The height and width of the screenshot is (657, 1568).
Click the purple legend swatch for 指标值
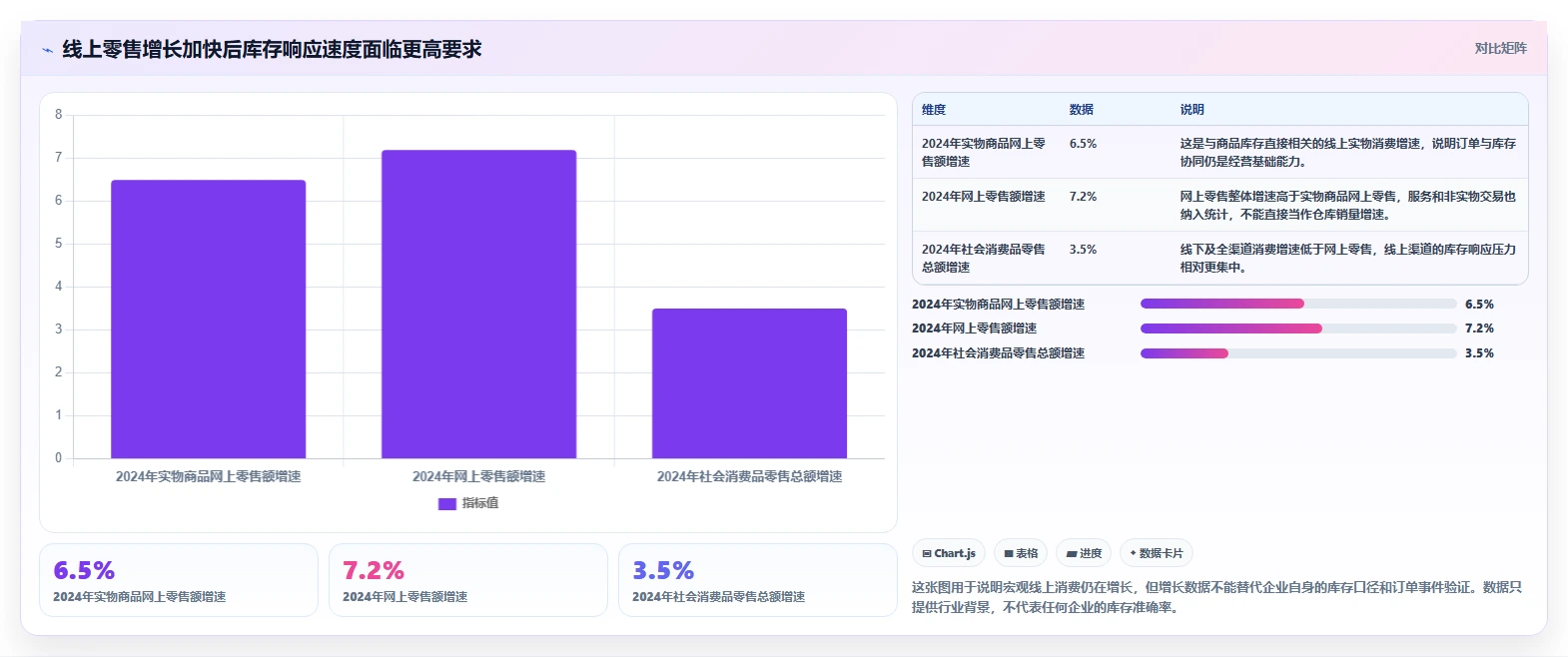(447, 503)
